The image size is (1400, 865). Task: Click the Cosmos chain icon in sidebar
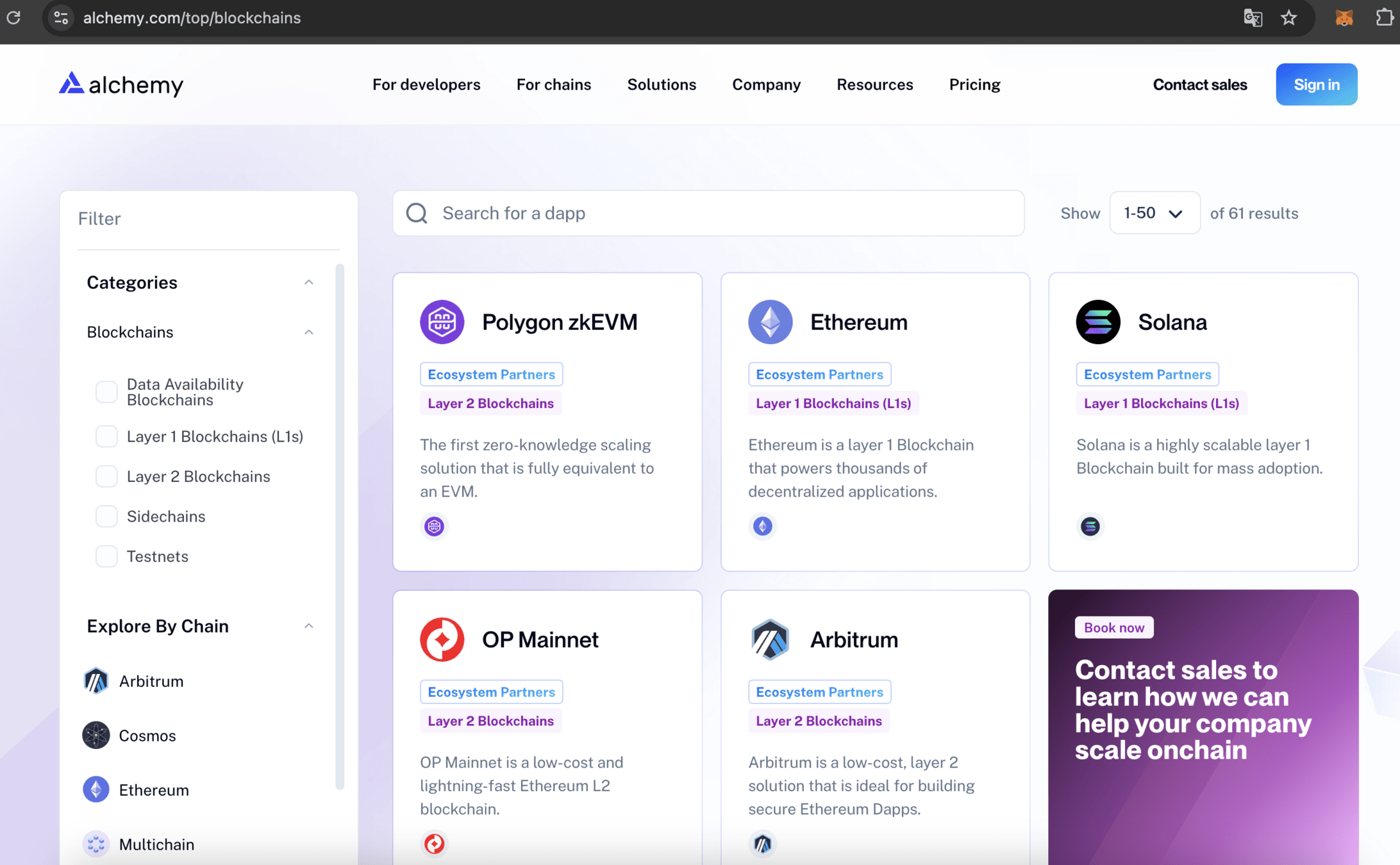(x=96, y=735)
